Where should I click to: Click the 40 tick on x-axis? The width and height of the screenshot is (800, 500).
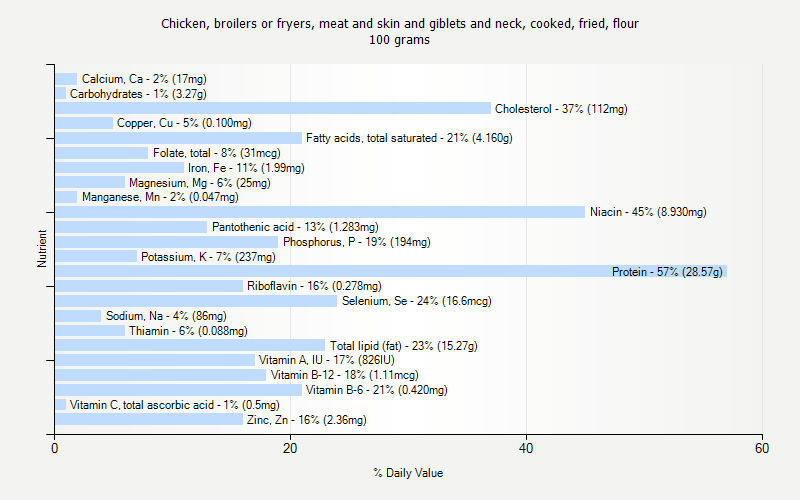coord(527,449)
